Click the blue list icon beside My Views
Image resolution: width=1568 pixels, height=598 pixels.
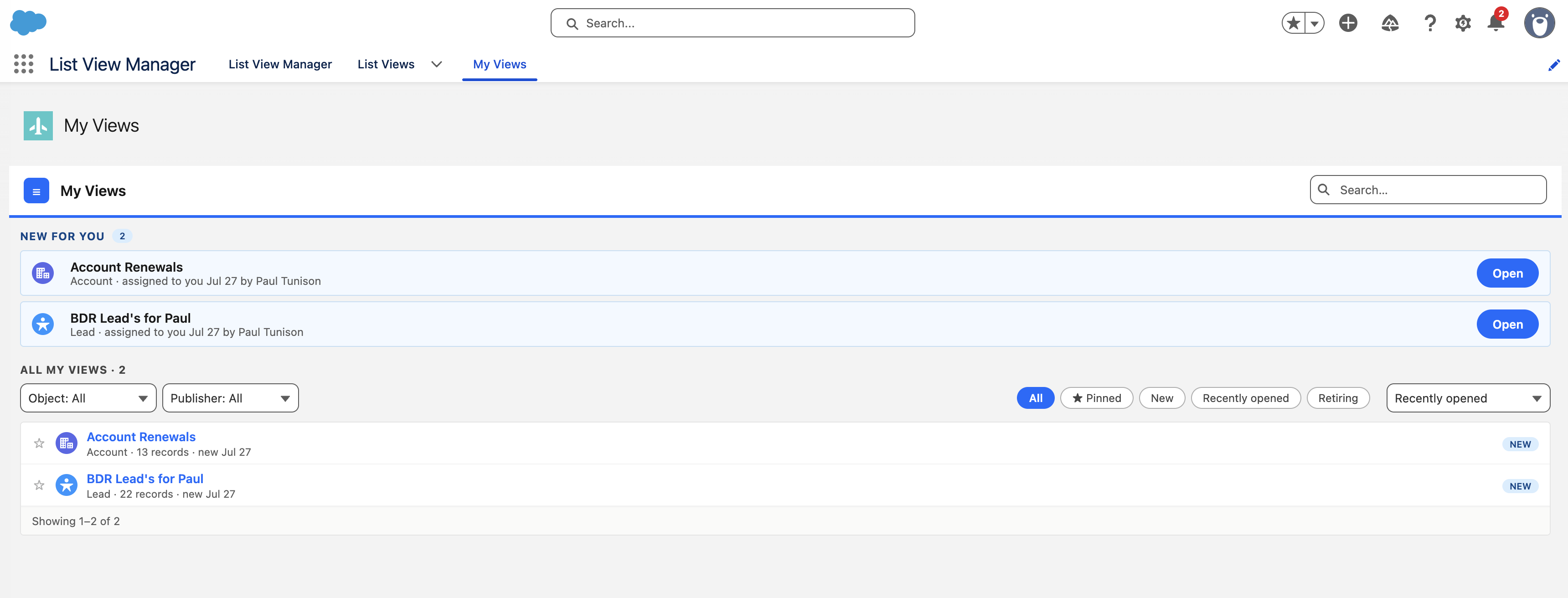click(36, 191)
